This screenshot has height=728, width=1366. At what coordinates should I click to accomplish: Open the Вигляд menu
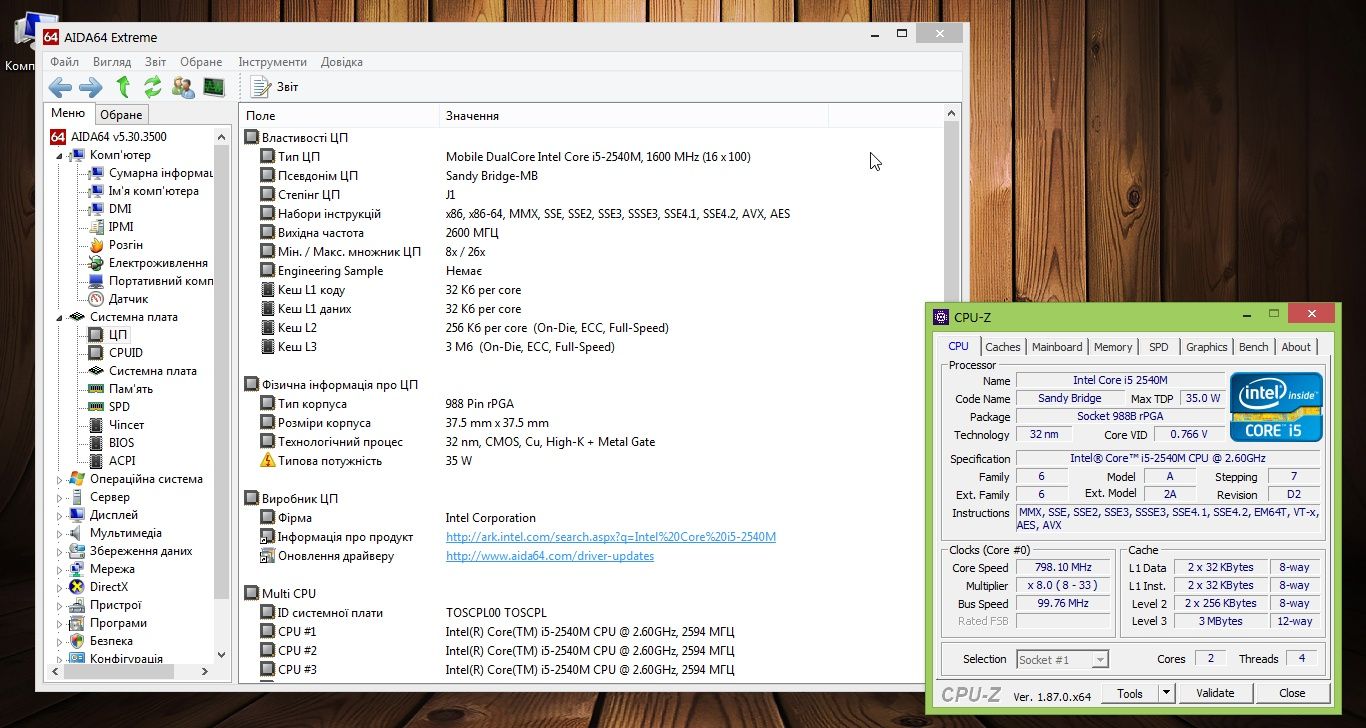tap(112, 62)
